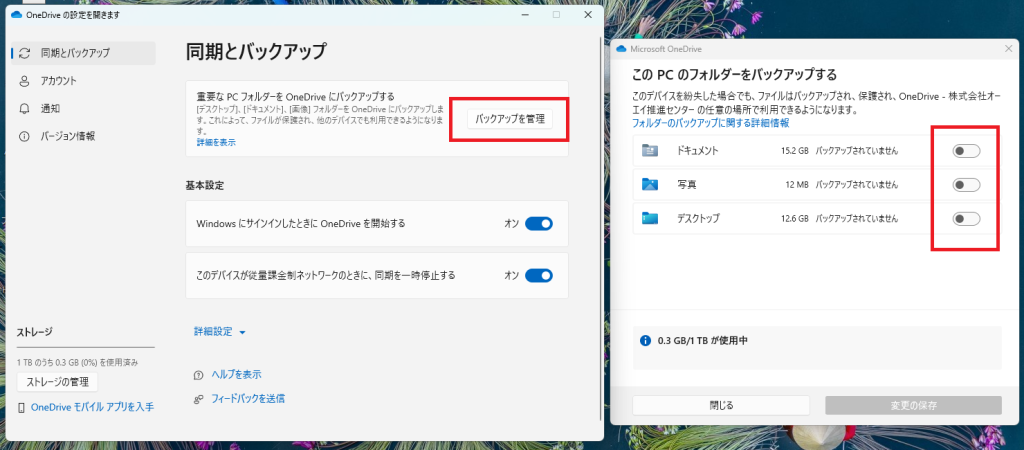Close the Microsoft OneDrive backup dialog
The image size is (1024, 450).
1009,49
